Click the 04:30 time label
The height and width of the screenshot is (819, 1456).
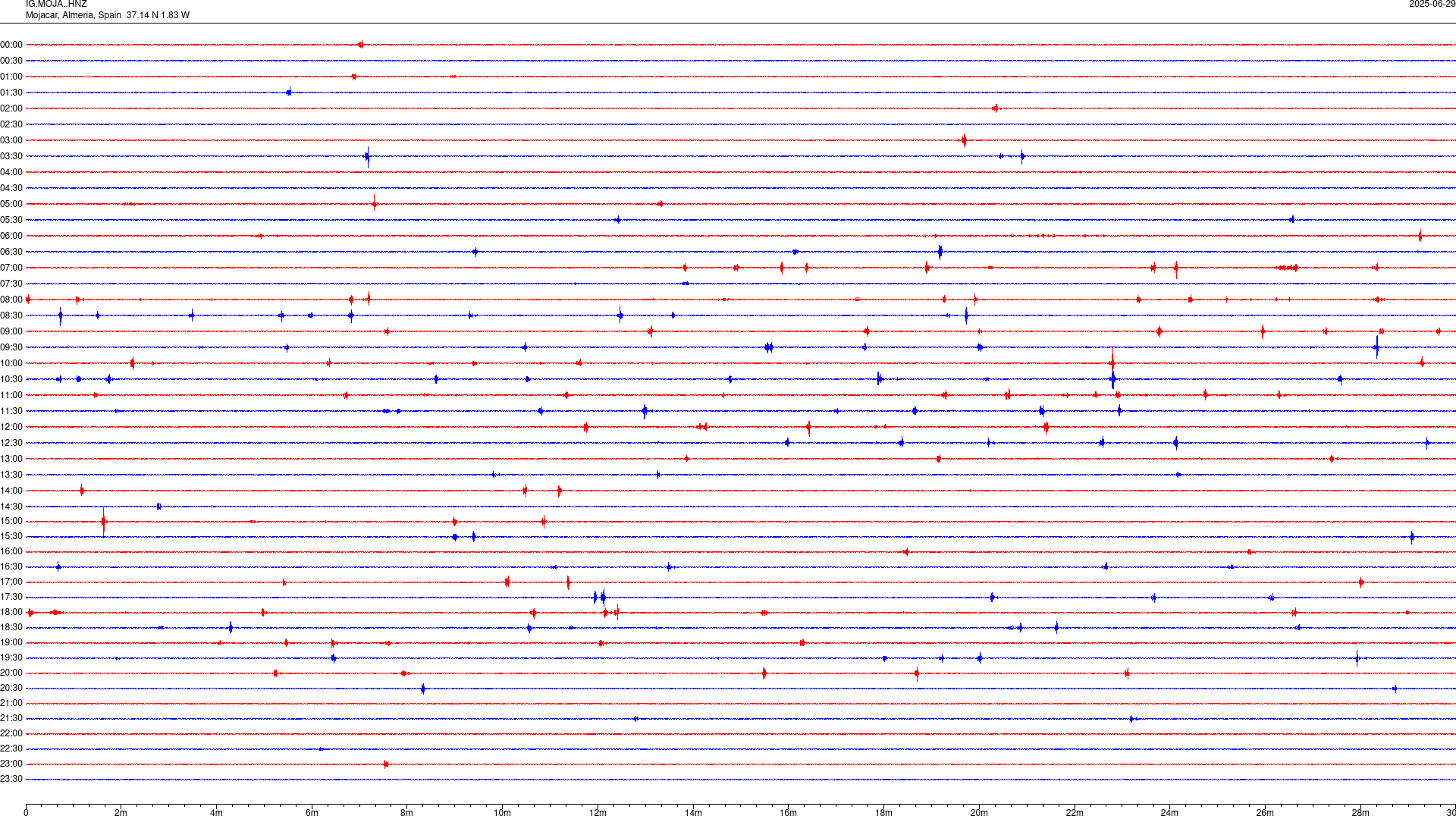click(11, 188)
